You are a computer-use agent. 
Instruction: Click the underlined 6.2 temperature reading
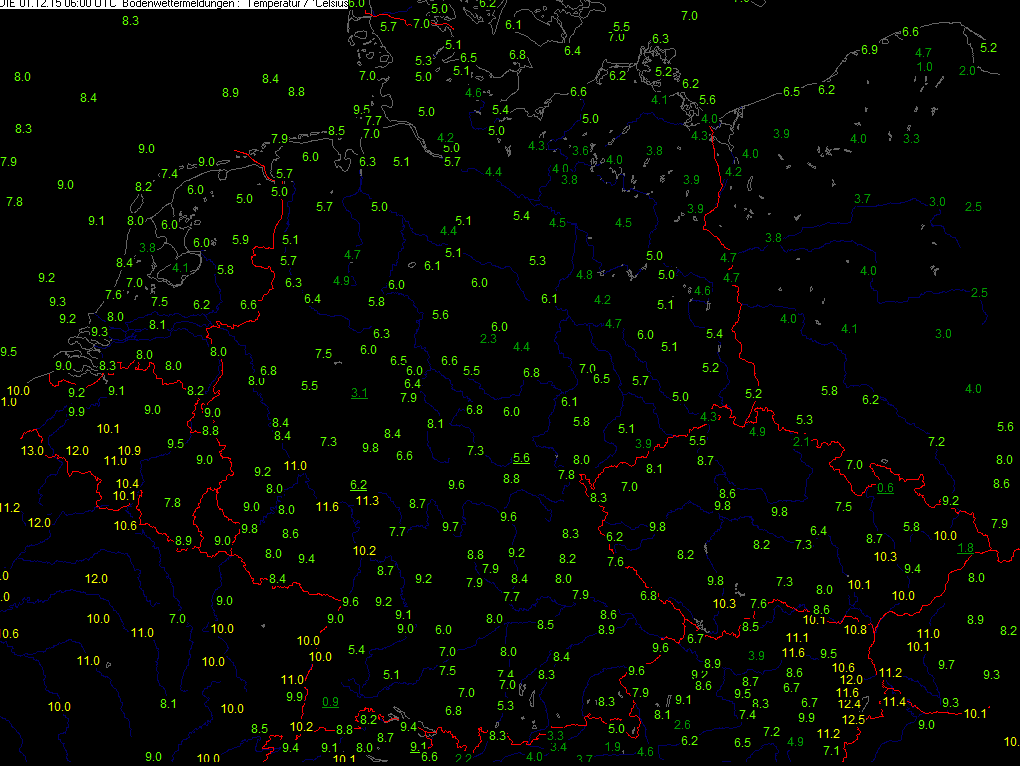[x=359, y=484]
